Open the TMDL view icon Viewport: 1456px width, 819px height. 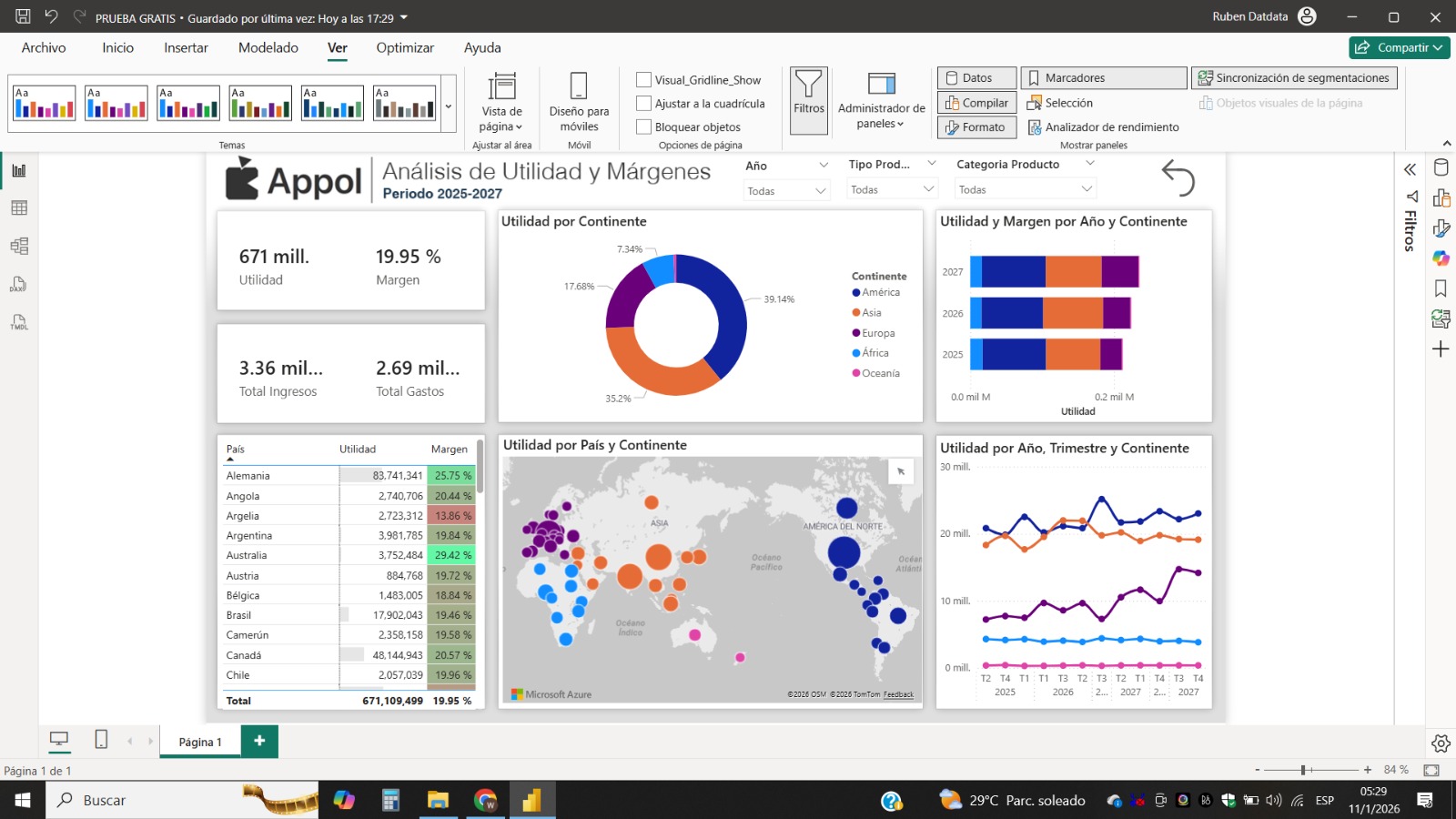[x=19, y=322]
